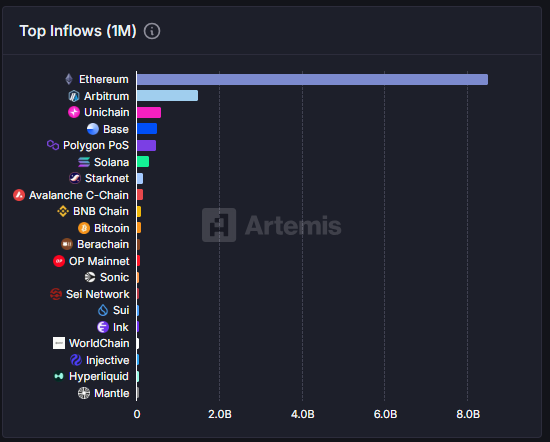The image size is (550, 442).
Task: Click the pale blue Starknet bar
Action: point(140,178)
